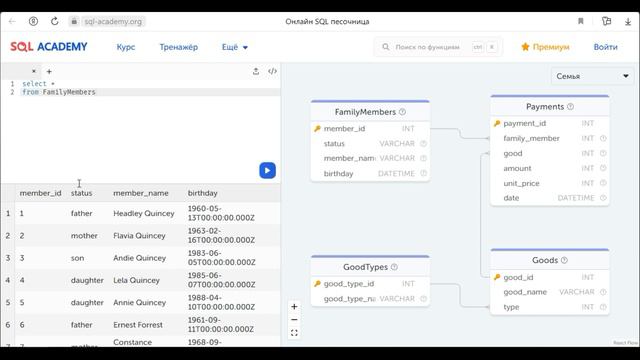Click 'from FamilyMembers' code line
The image size is (640, 360).
click(x=59, y=92)
